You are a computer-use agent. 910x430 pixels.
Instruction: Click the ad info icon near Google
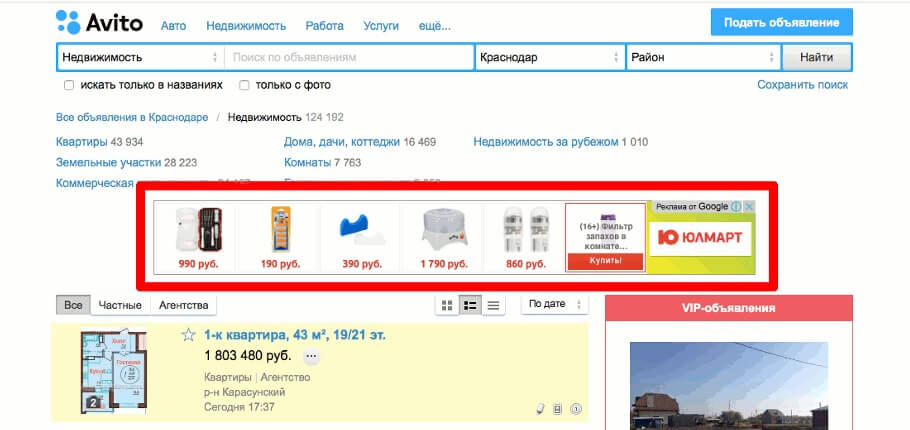tap(736, 207)
